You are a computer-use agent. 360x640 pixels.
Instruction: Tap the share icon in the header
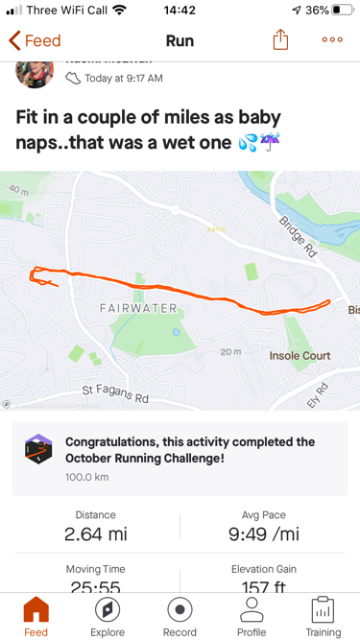point(280,40)
